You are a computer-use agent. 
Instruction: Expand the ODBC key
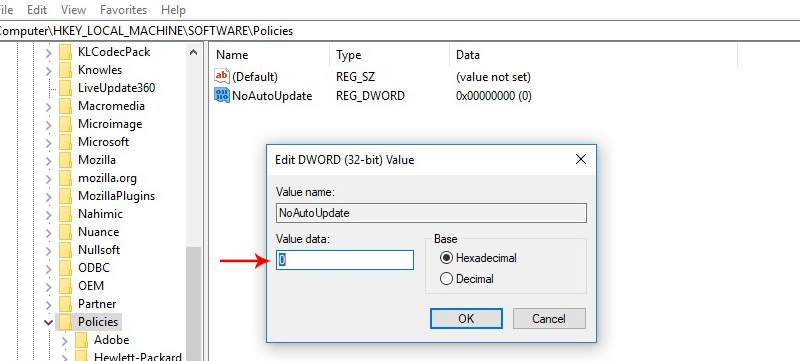48,268
